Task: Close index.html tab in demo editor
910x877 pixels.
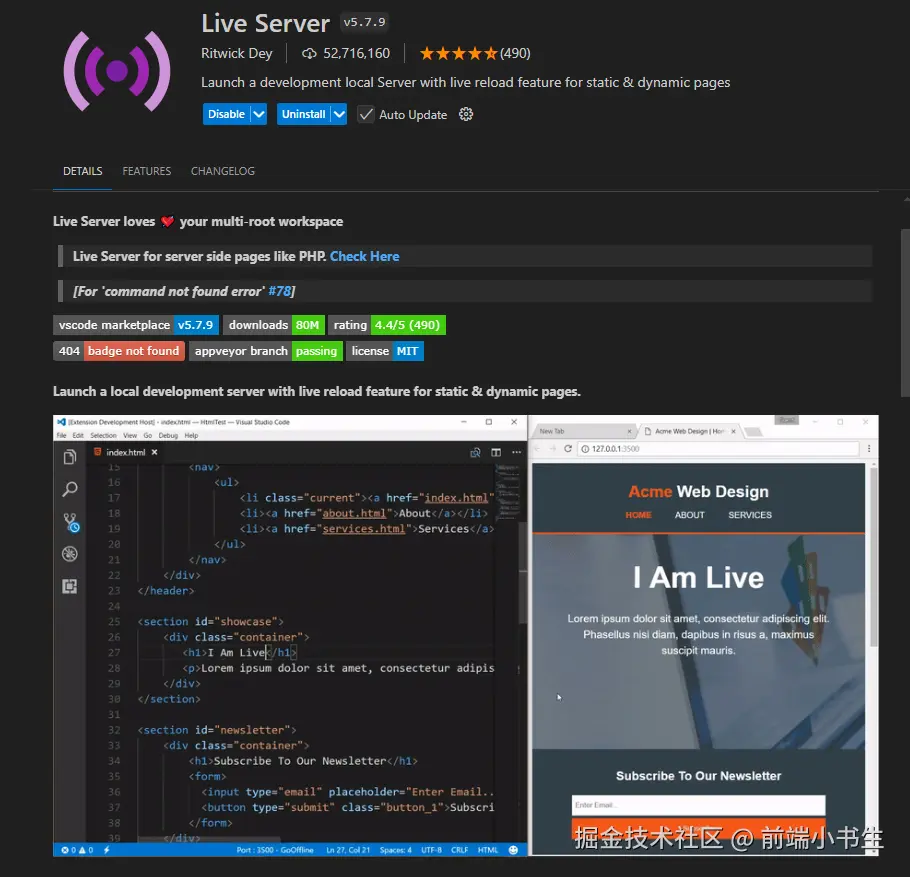Action: [154, 452]
